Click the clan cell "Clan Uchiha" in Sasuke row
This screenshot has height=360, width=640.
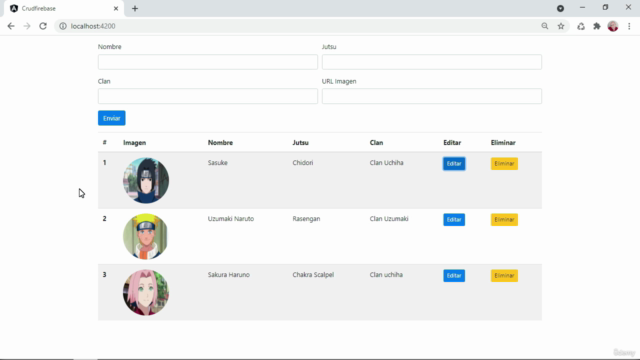click(387, 162)
